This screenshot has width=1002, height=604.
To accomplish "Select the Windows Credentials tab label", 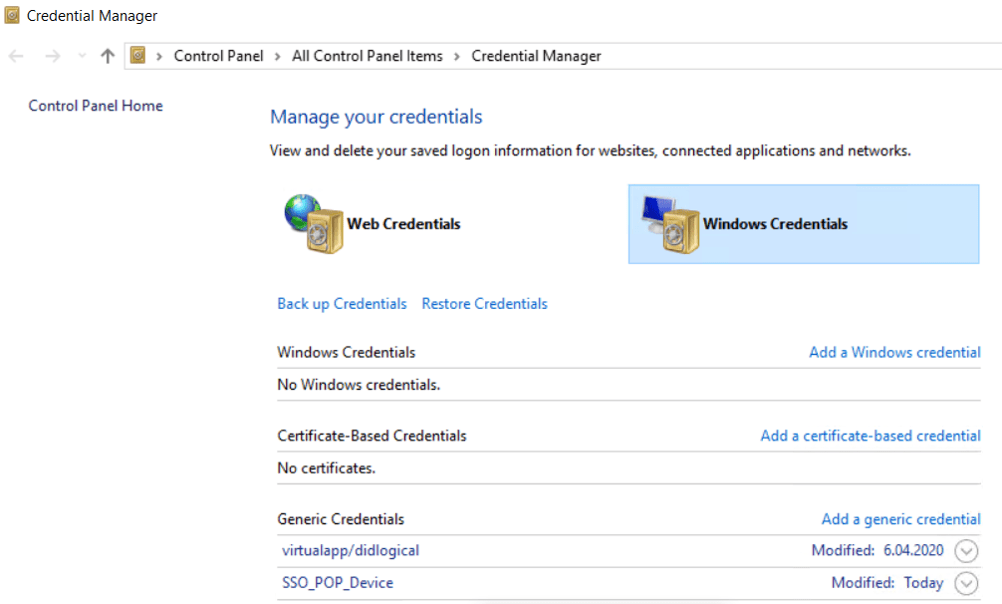I will pos(775,224).
